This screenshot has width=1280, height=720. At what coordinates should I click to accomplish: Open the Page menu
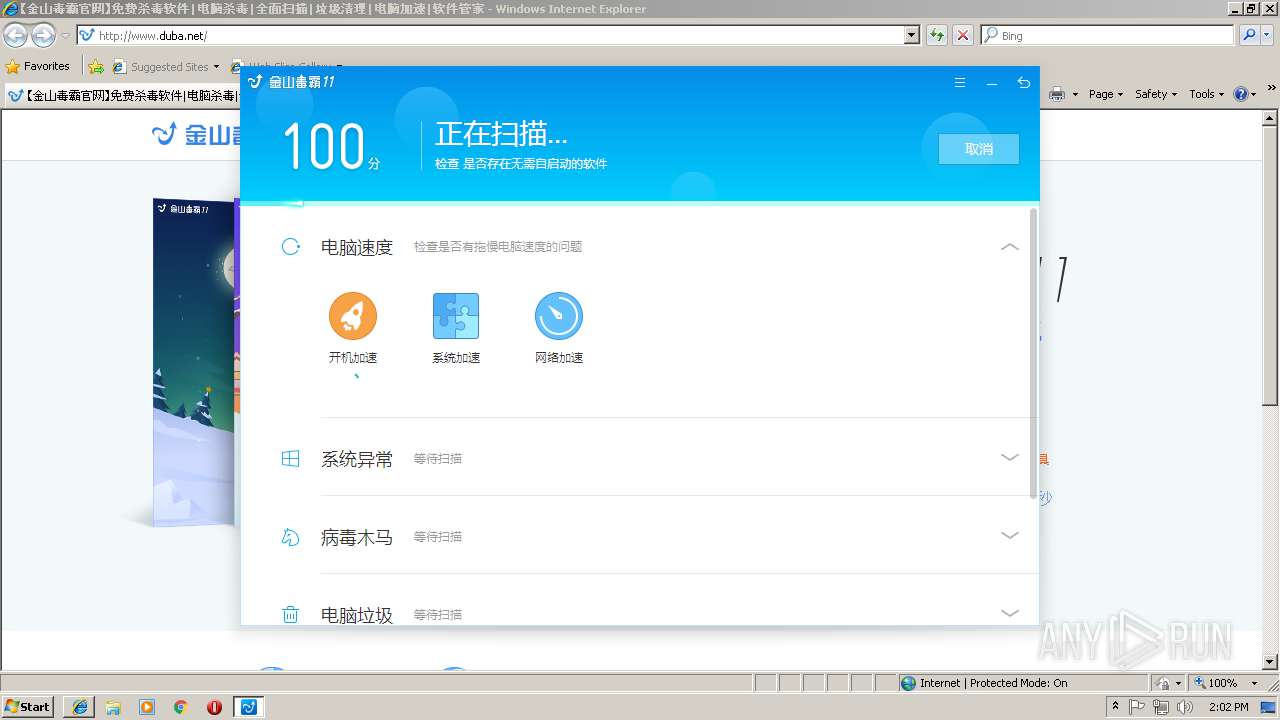click(1105, 94)
